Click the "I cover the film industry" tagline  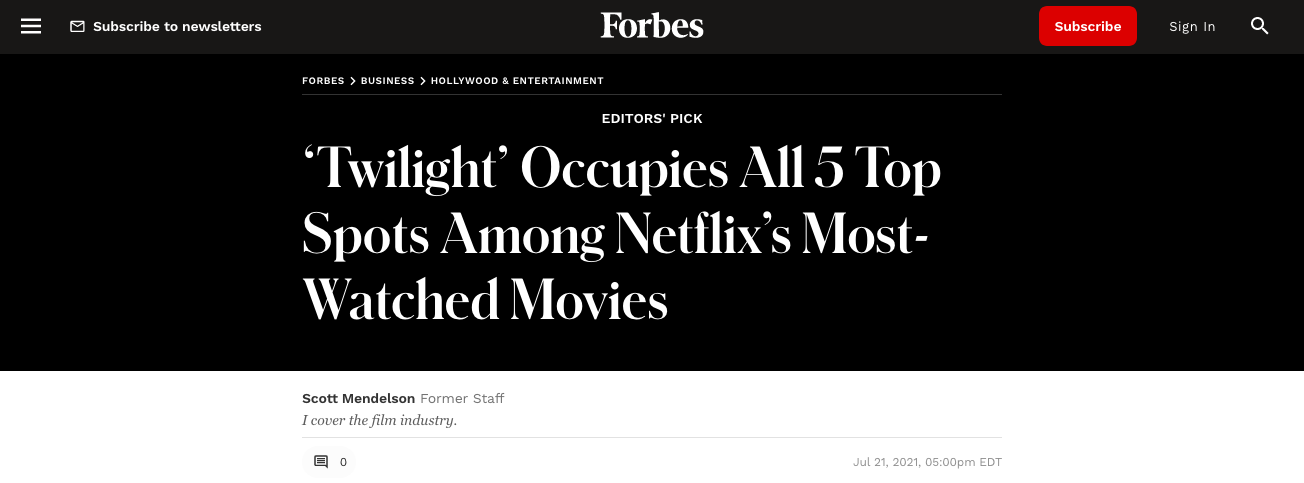(379, 420)
